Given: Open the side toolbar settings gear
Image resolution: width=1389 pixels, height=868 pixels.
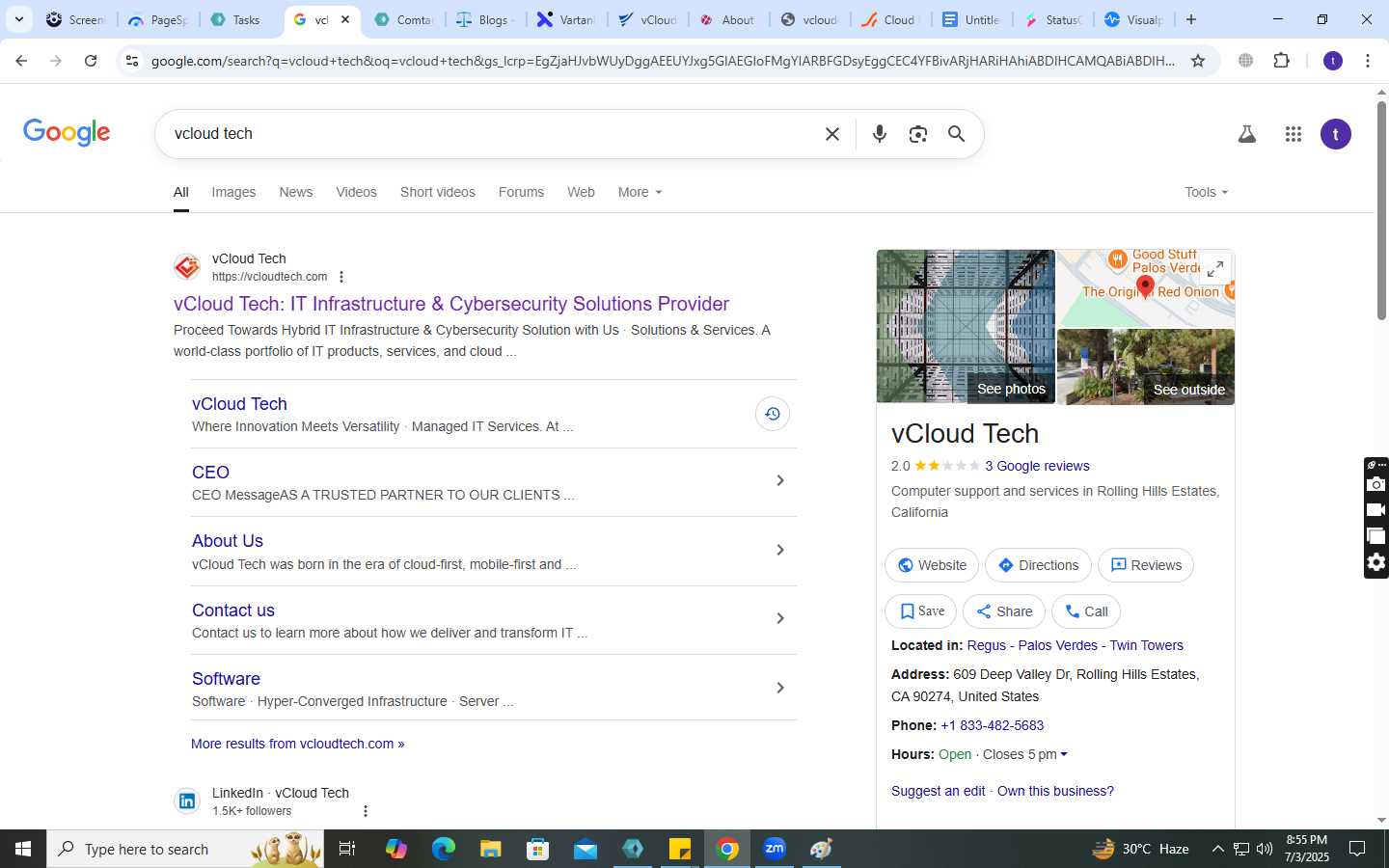Looking at the screenshot, I should click(x=1376, y=562).
